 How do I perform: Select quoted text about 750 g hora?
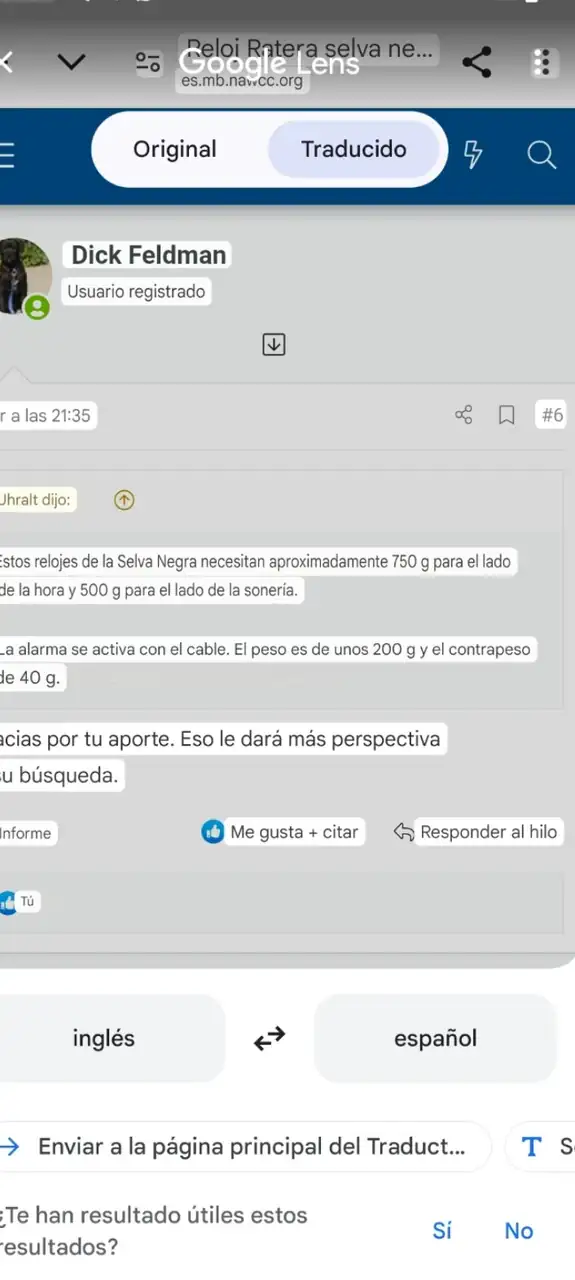pyautogui.click(x=257, y=576)
